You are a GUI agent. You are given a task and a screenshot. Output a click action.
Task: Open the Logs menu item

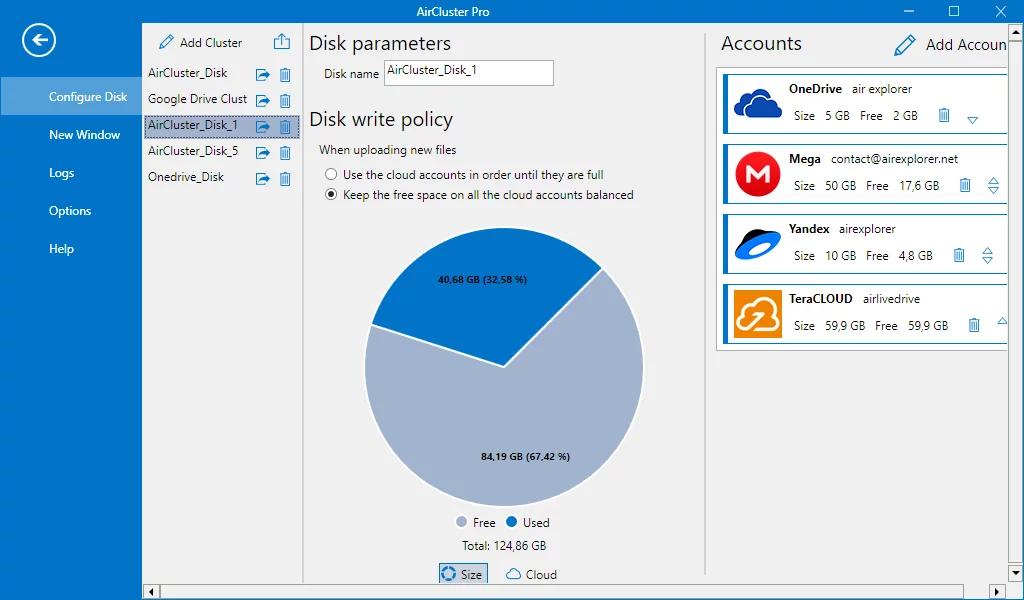click(62, 173)
